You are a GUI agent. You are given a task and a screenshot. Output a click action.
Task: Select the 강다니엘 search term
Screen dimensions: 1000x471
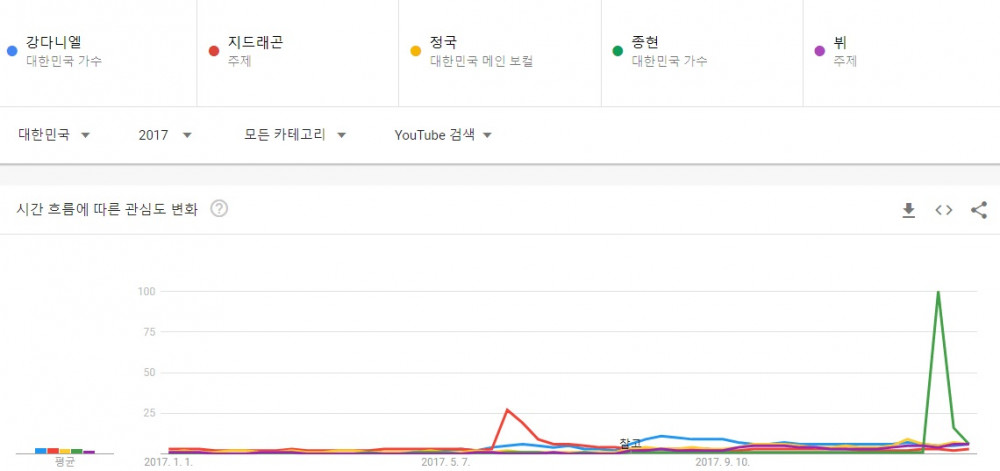(x=98, y=52)
